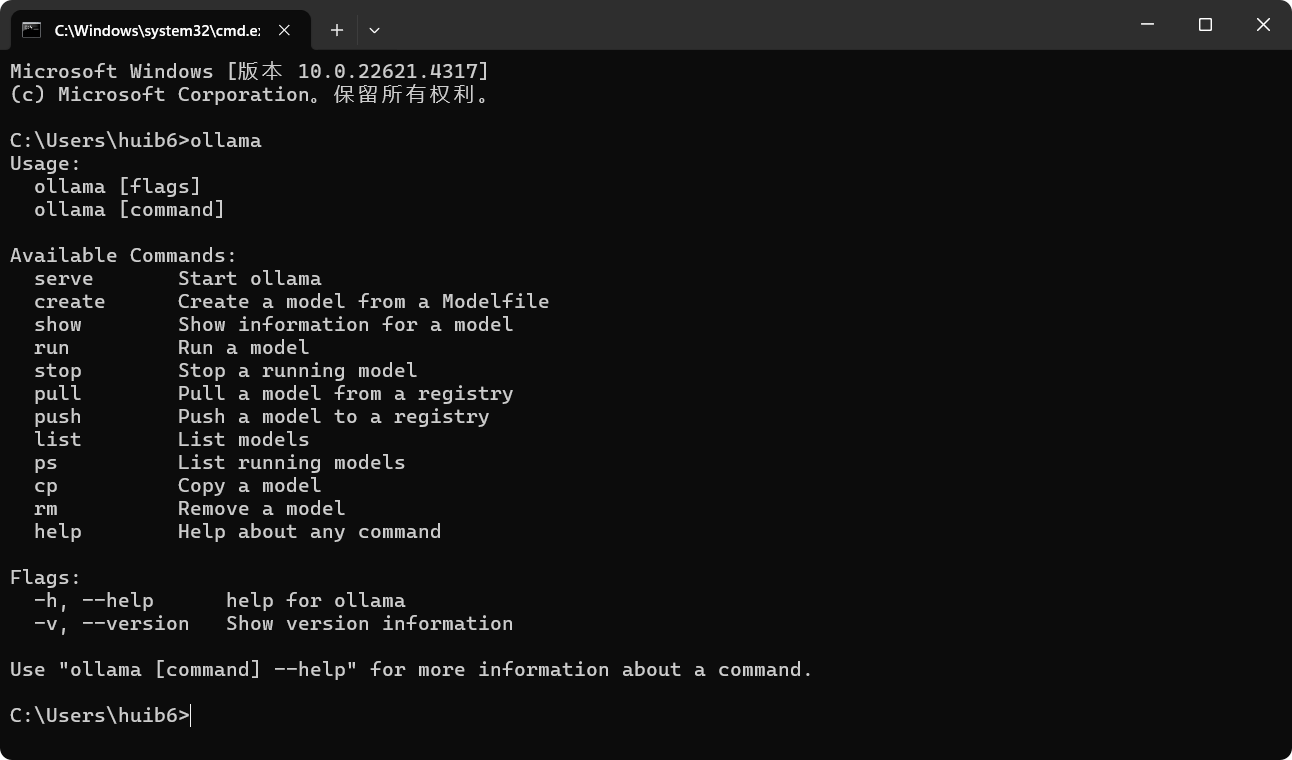The image size is (1292, 760).
Task: Minimize the terminal window
Action: (1148, 25)
